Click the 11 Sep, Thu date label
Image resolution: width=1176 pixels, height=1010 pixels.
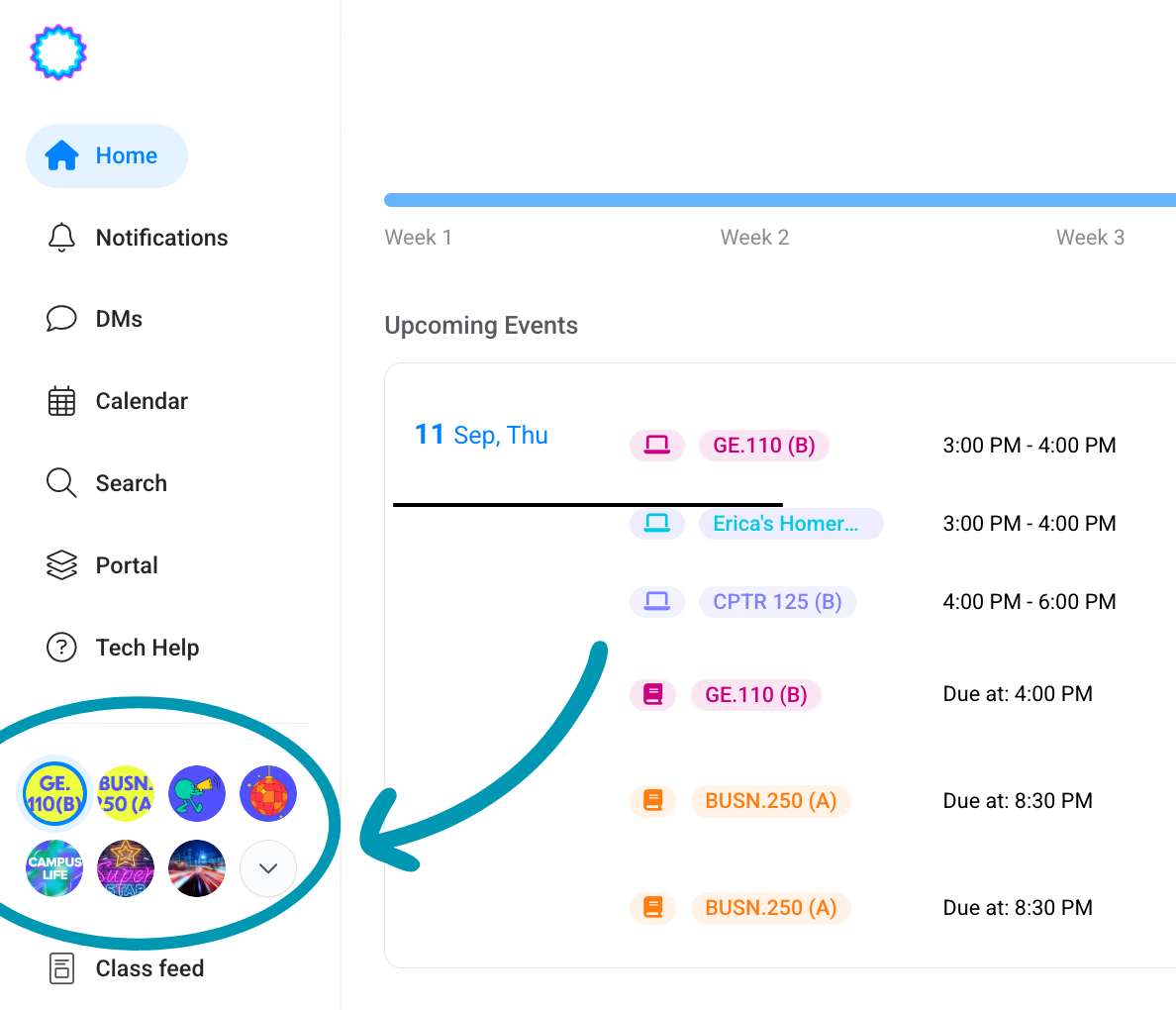pyautogui.click(x=481, y=435)
